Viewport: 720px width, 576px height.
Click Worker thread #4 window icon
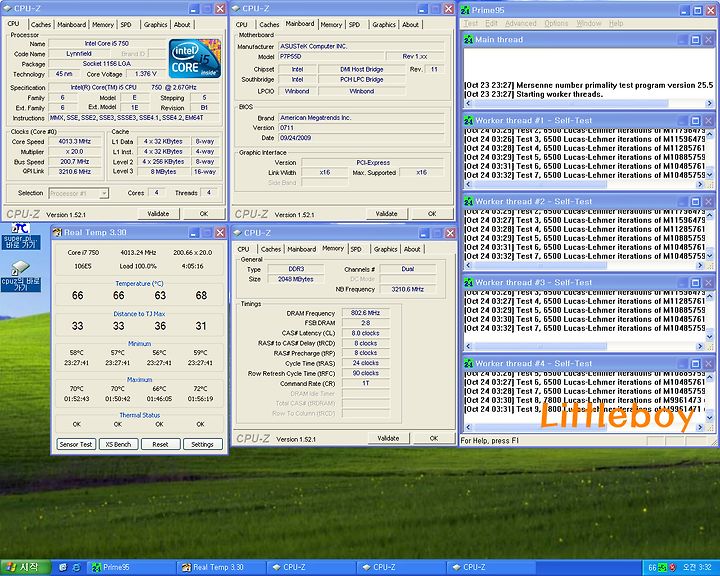tap(468, 363)
